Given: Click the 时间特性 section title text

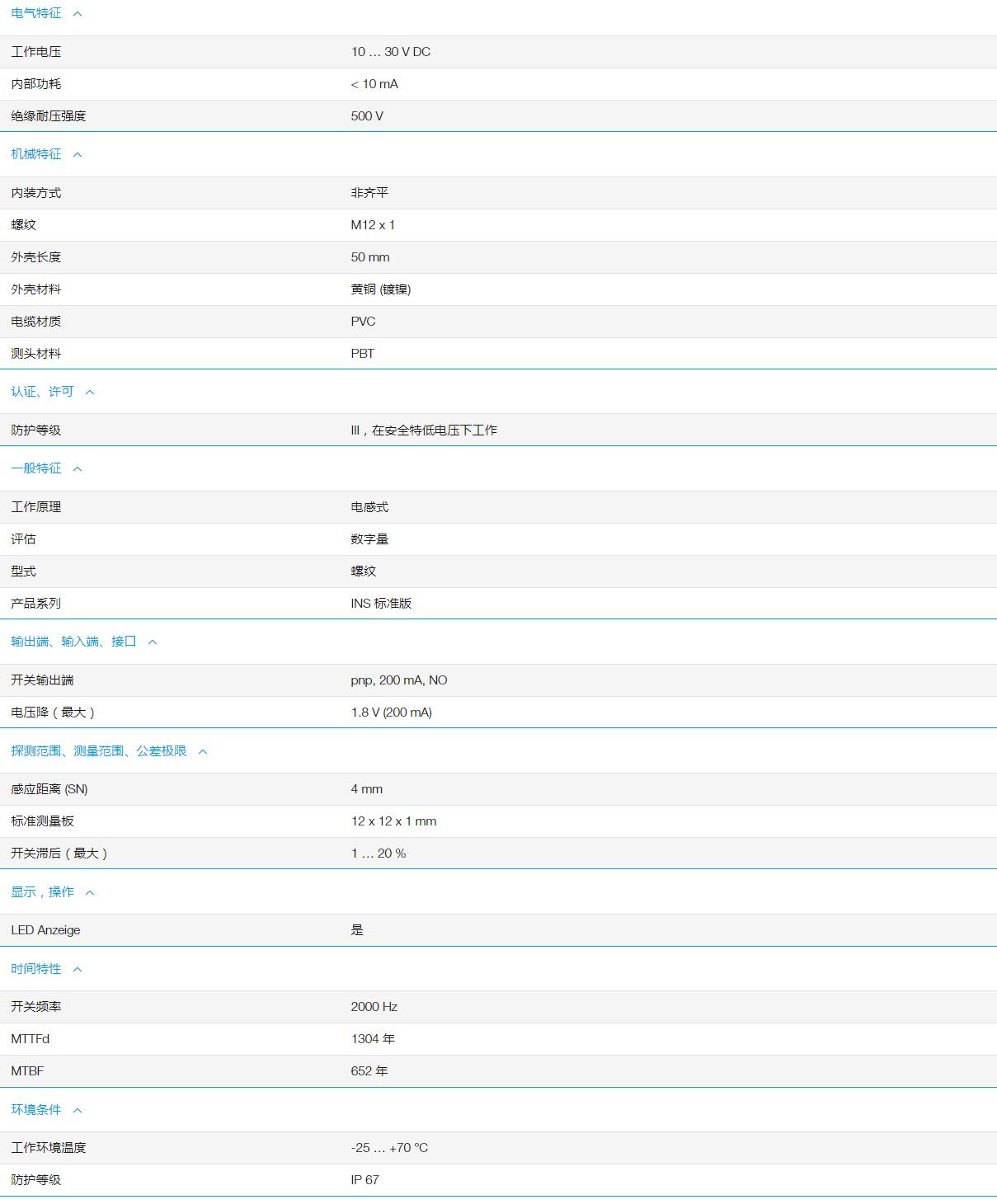Looking at the screenshot, I should coord(36,969).
